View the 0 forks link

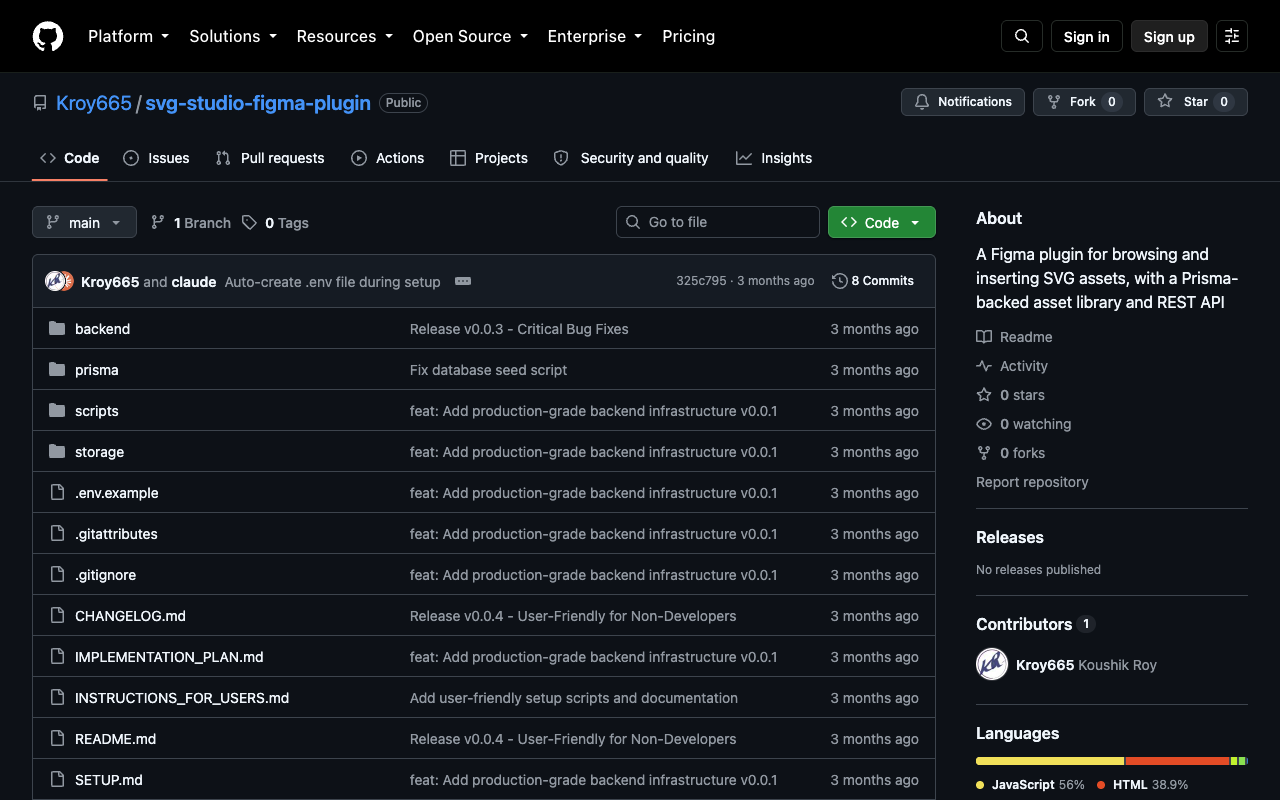(x=1010, y=453)
